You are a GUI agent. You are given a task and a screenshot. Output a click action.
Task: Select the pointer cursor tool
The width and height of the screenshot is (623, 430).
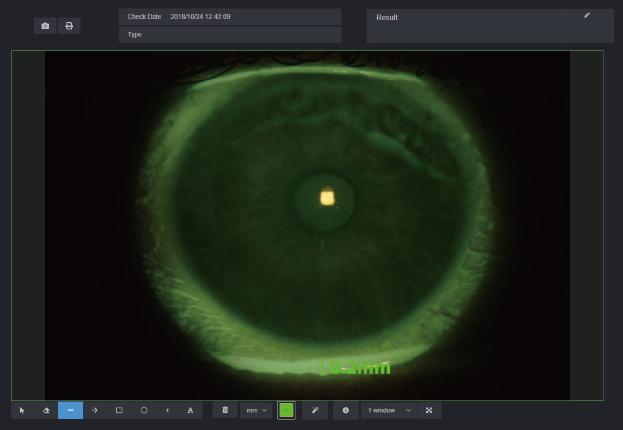(x=22, y=410)
